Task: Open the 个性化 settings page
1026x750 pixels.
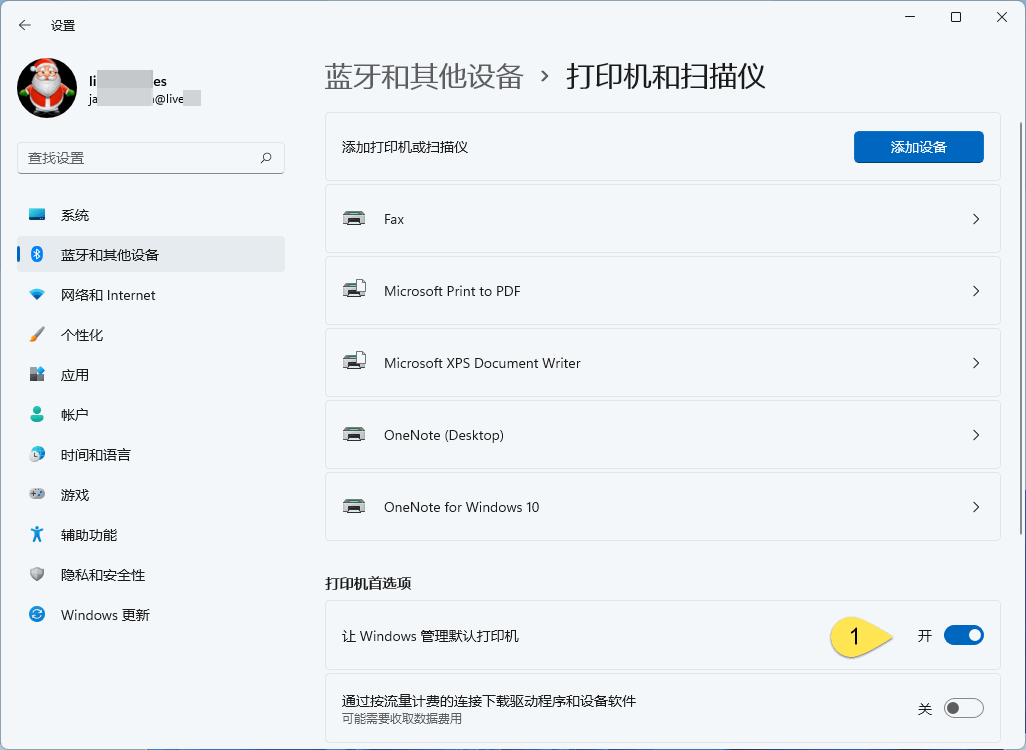Action: coord(150,334)
